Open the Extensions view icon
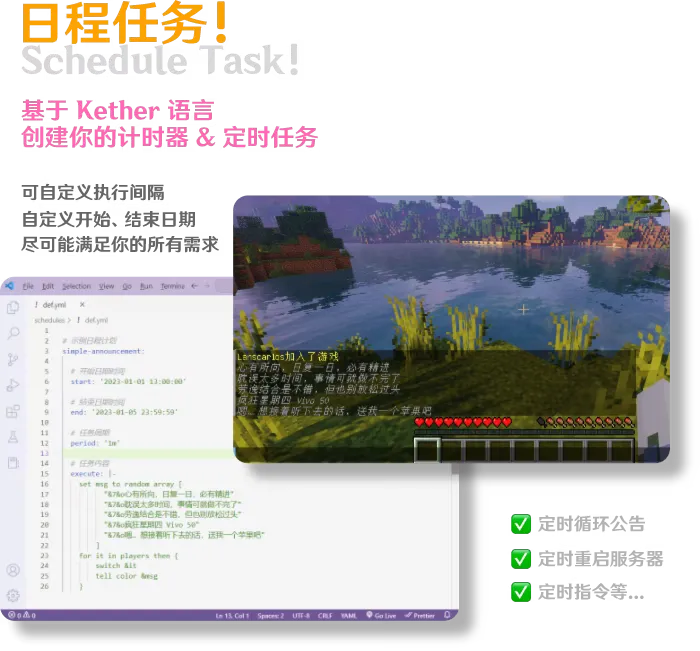Screen dimensions: 700x651 [13, 411]
